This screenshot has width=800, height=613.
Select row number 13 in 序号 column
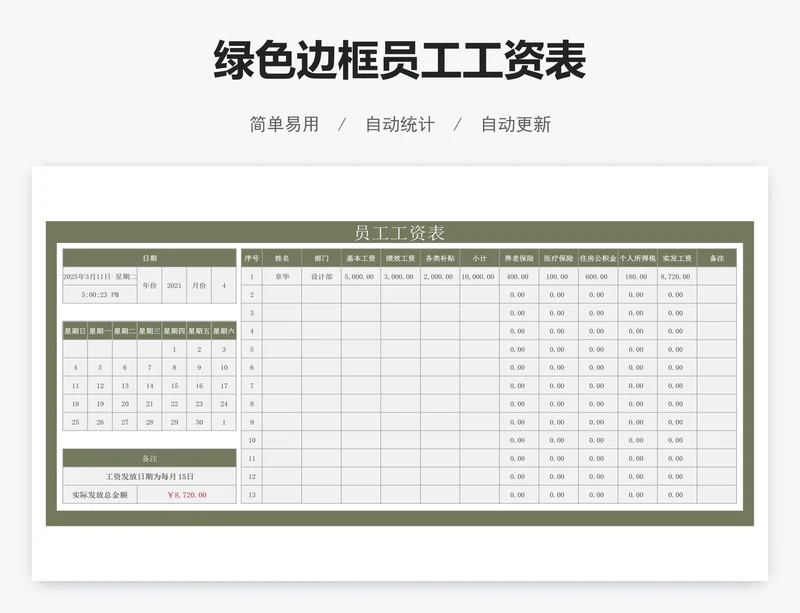[252, 495]
